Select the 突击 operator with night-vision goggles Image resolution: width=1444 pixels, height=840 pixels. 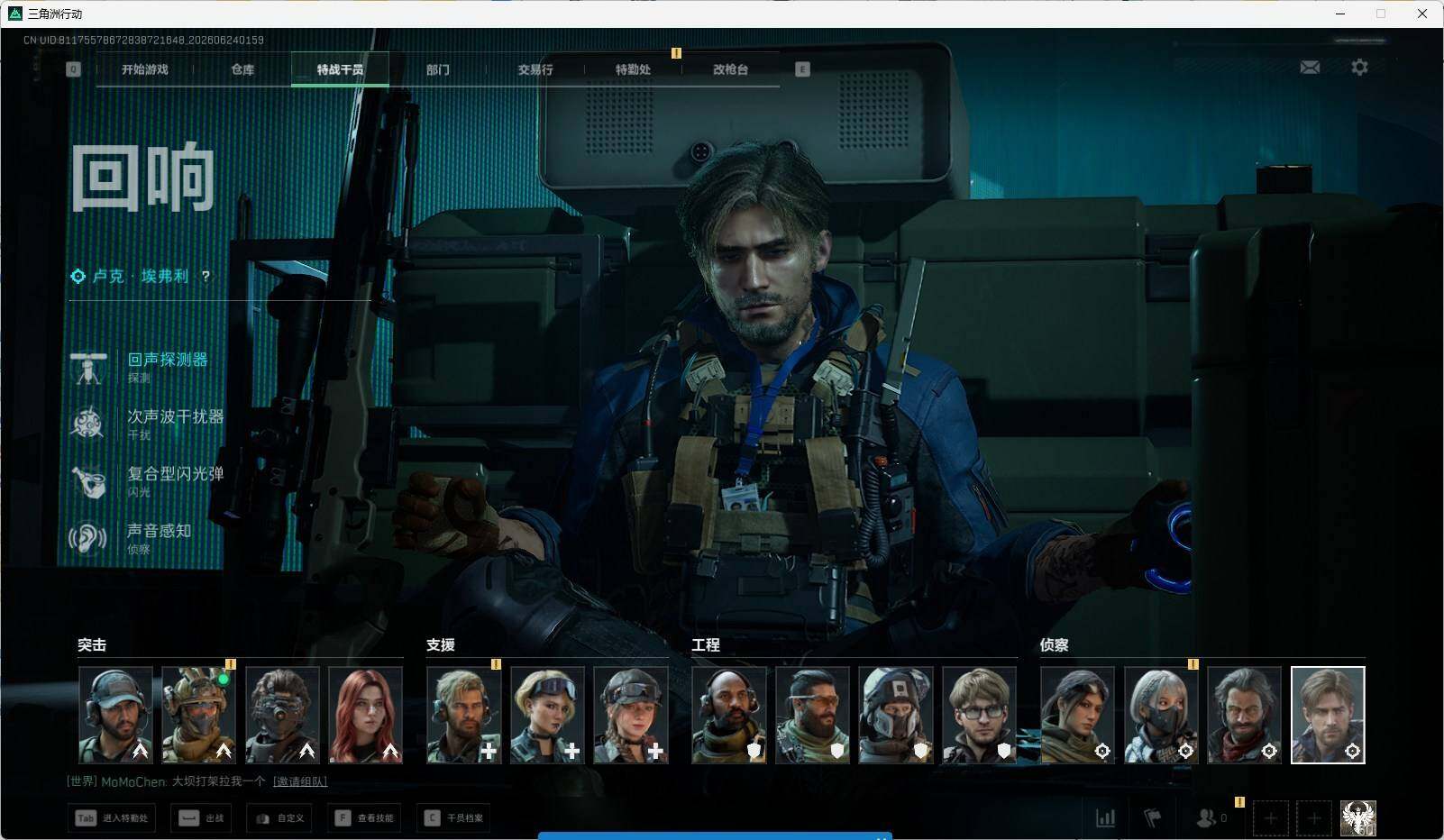coord(282,715)
